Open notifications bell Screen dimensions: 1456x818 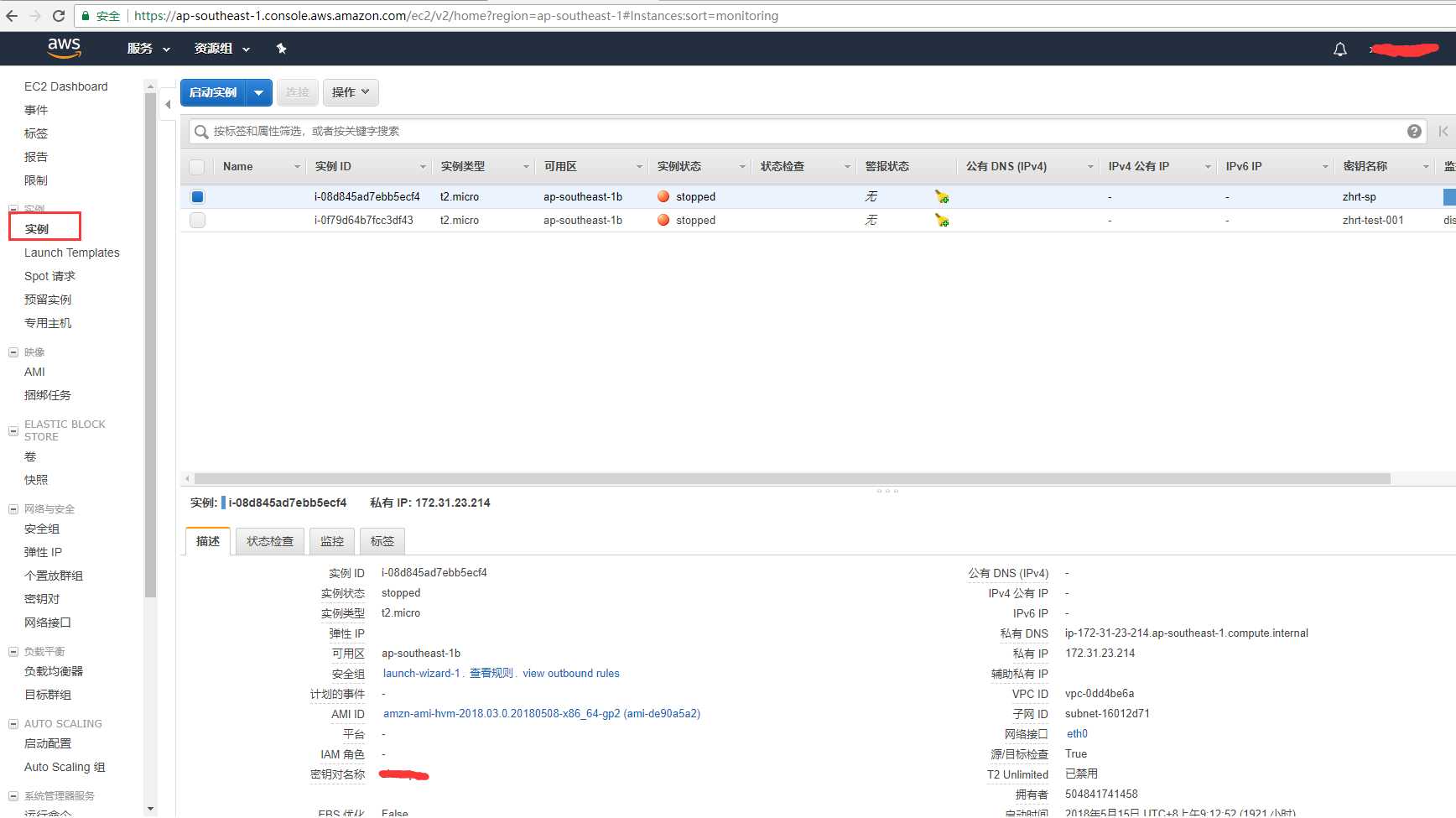pos(1340,49)
